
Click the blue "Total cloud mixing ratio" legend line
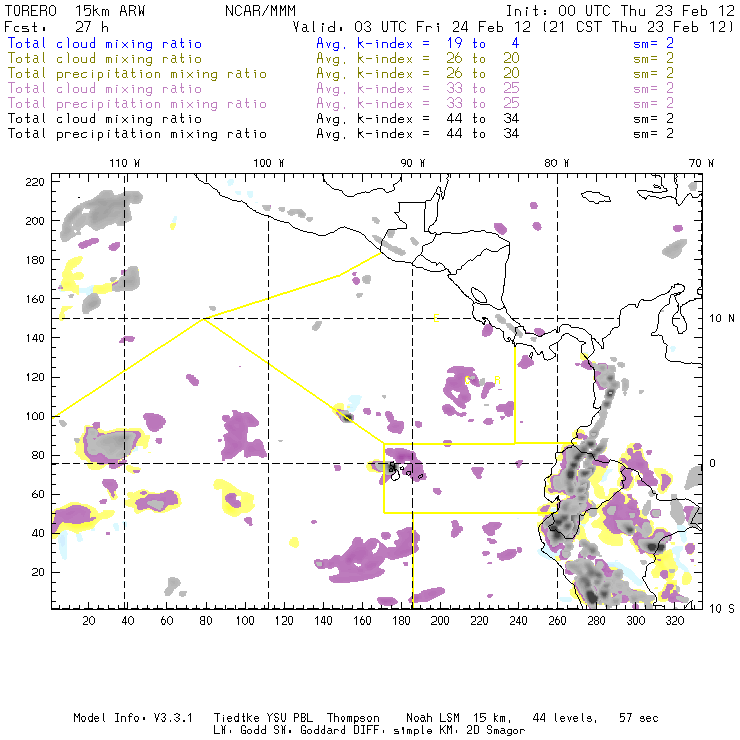(x=105, y=44)
